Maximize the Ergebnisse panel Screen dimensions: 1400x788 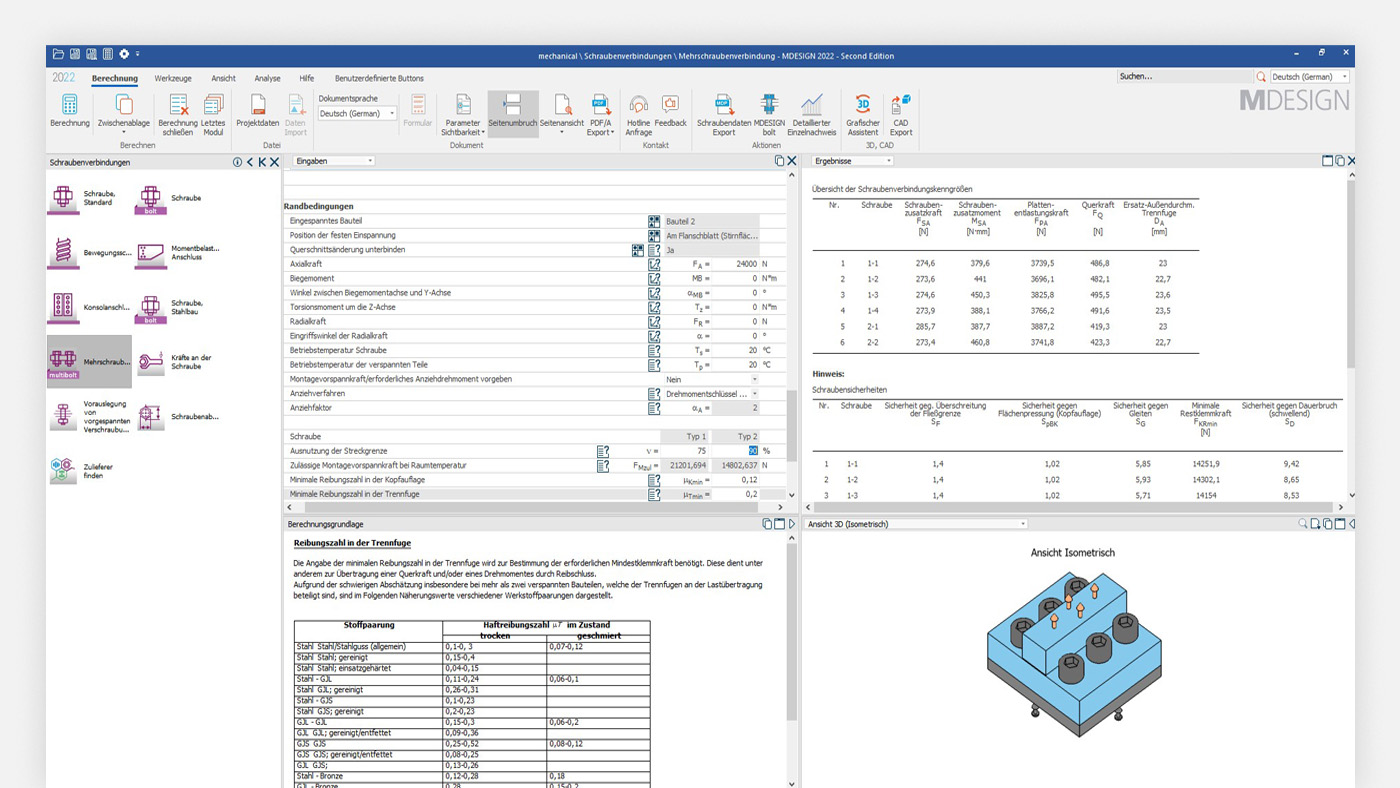pyautogui.click(x=1328, y=161)
